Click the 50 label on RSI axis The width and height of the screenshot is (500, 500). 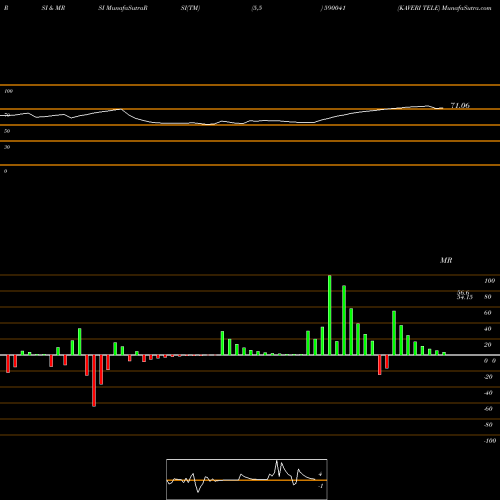[7, 131]
